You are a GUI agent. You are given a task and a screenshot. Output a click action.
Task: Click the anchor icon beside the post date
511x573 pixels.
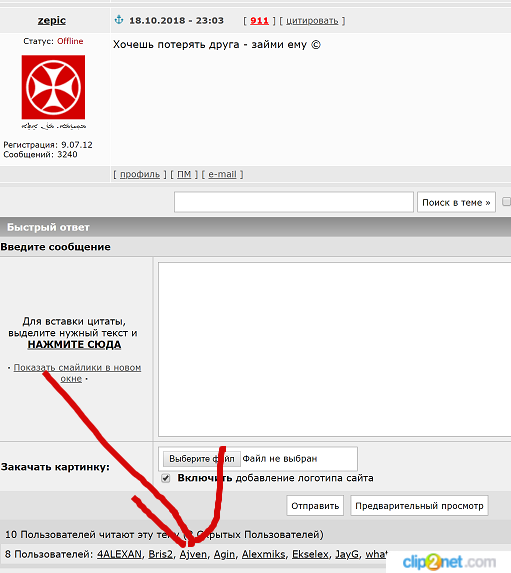(119, 20)
